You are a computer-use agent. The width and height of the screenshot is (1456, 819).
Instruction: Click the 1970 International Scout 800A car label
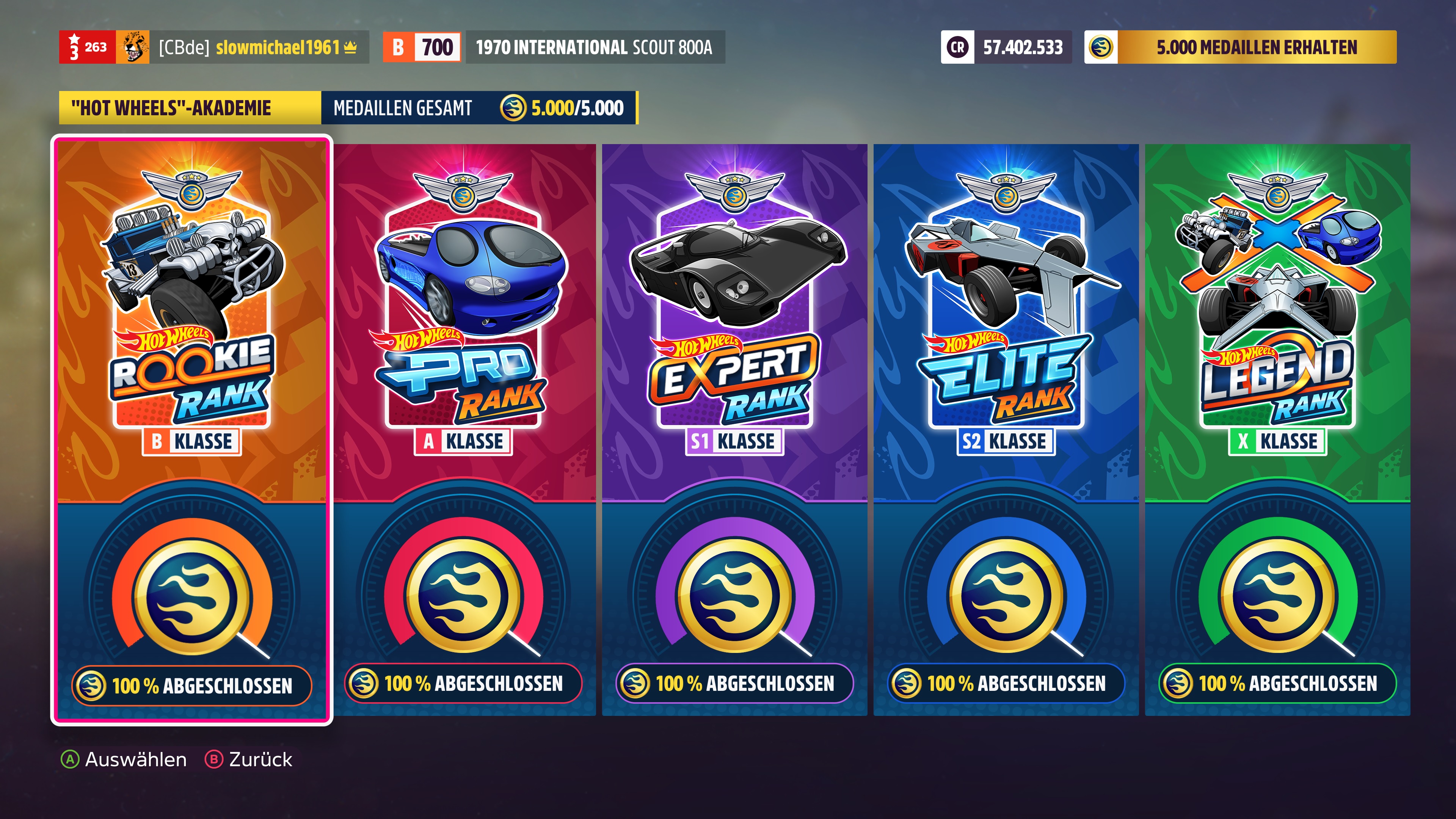[x=595, y=47]
